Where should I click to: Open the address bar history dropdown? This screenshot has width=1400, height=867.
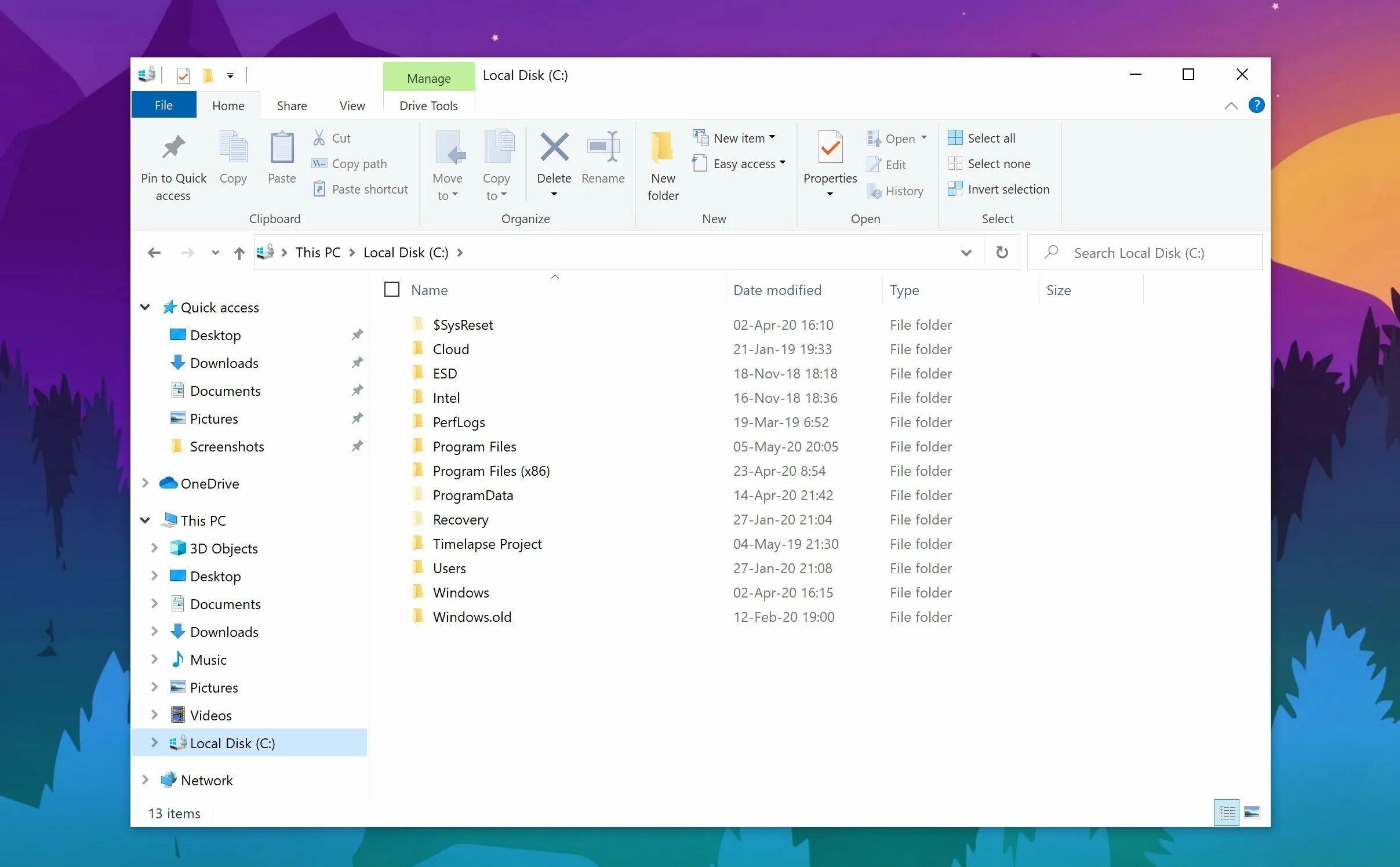pyautogui.click(x=966, y=253)
